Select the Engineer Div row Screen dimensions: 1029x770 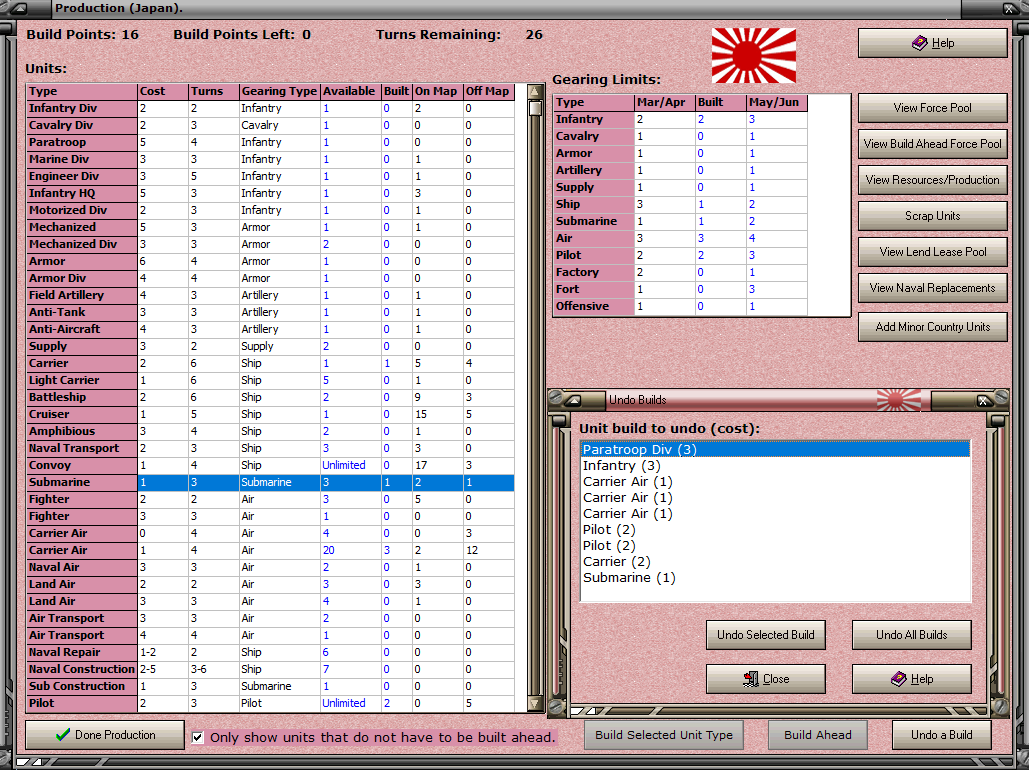pos(270,177)
